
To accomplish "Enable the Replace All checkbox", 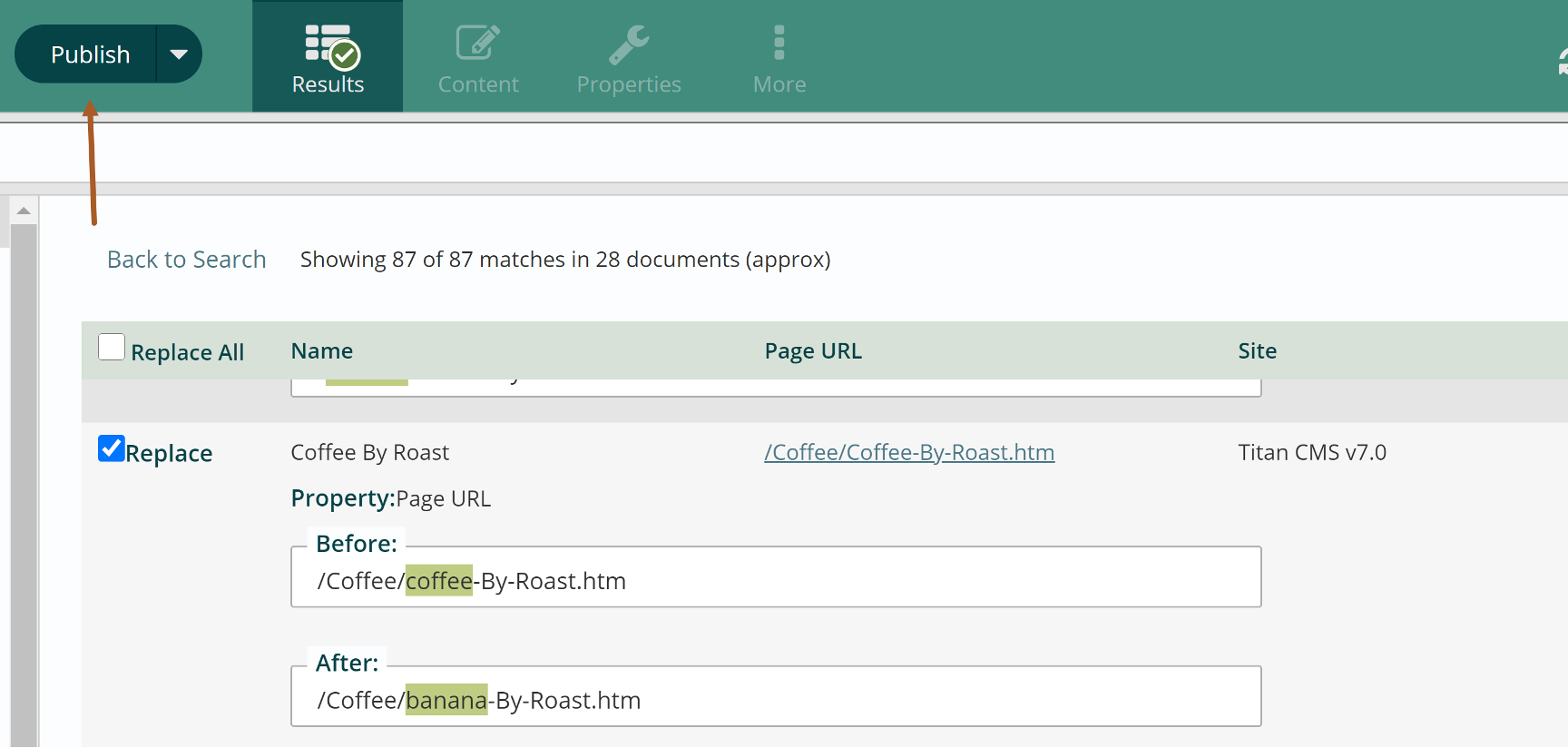I will pyautogui.click(x=112, y=348).
